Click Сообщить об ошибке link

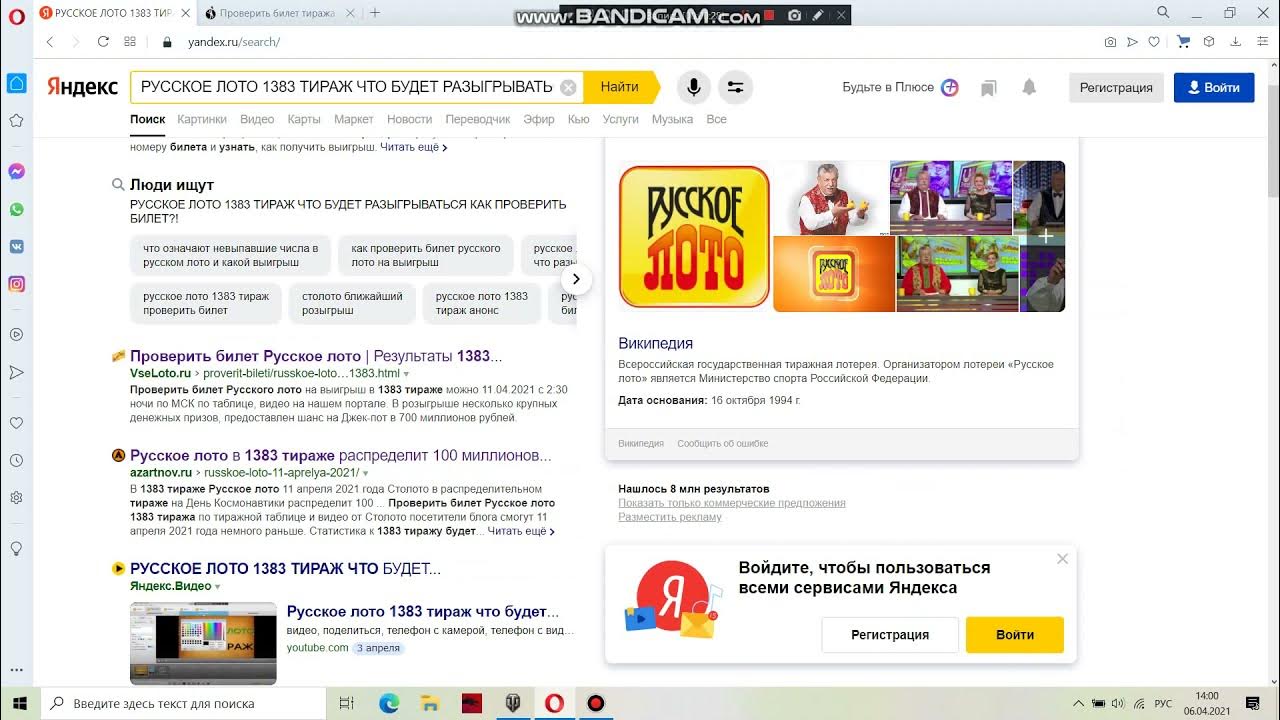(x=723, y=443)
